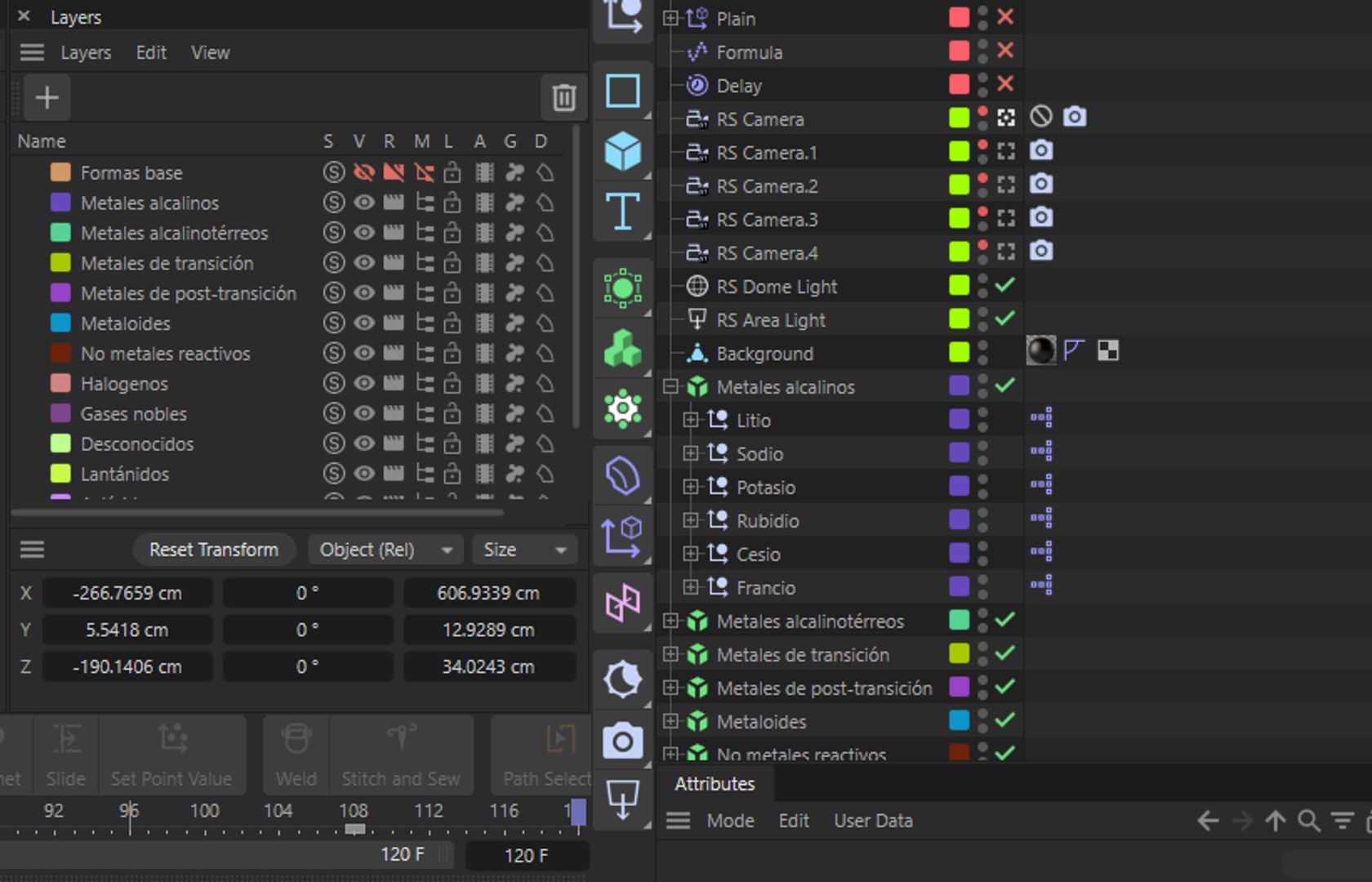Expand the Litio object

point(691,420)
